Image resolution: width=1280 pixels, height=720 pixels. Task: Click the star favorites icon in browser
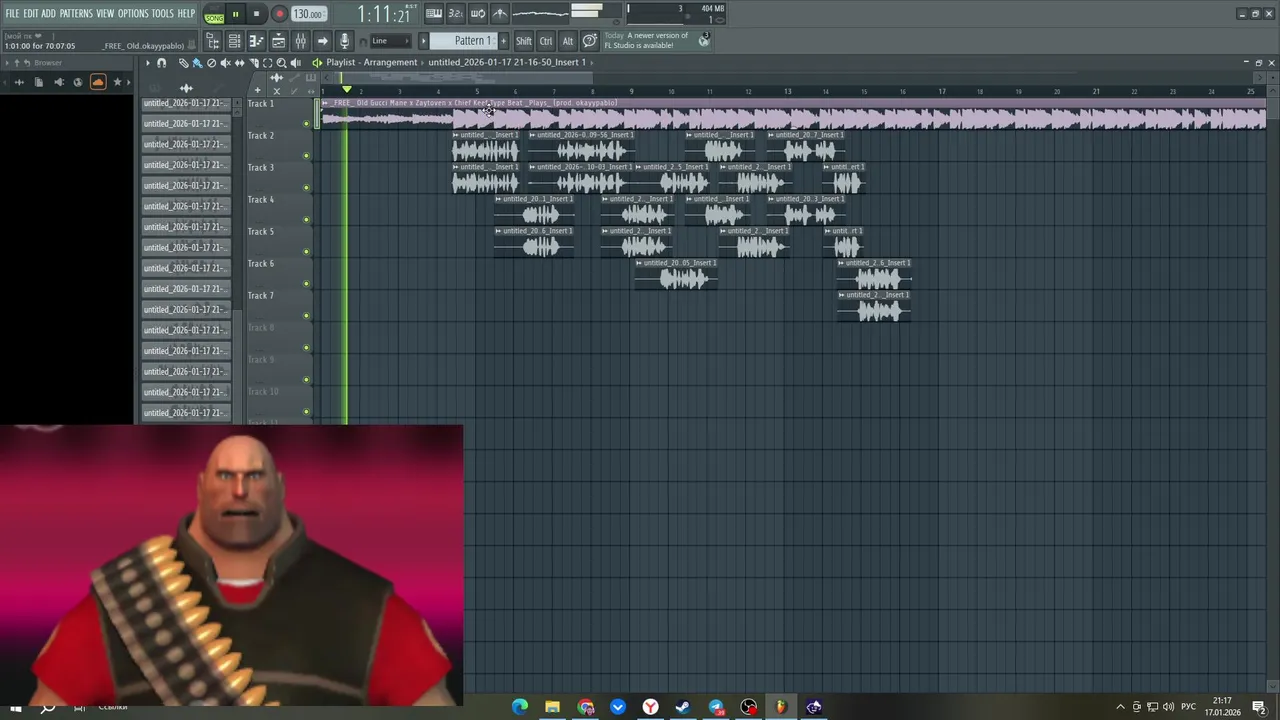tap(117, 82)
